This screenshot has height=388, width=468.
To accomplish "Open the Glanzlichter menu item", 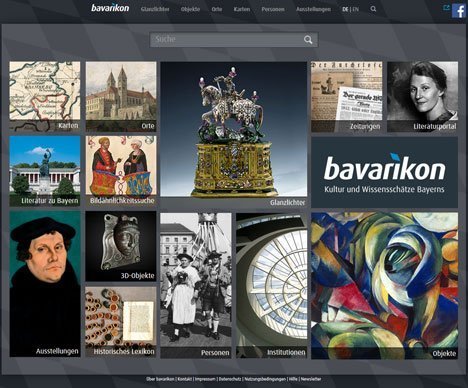I will pyautogui.click(x=155, y=9).
